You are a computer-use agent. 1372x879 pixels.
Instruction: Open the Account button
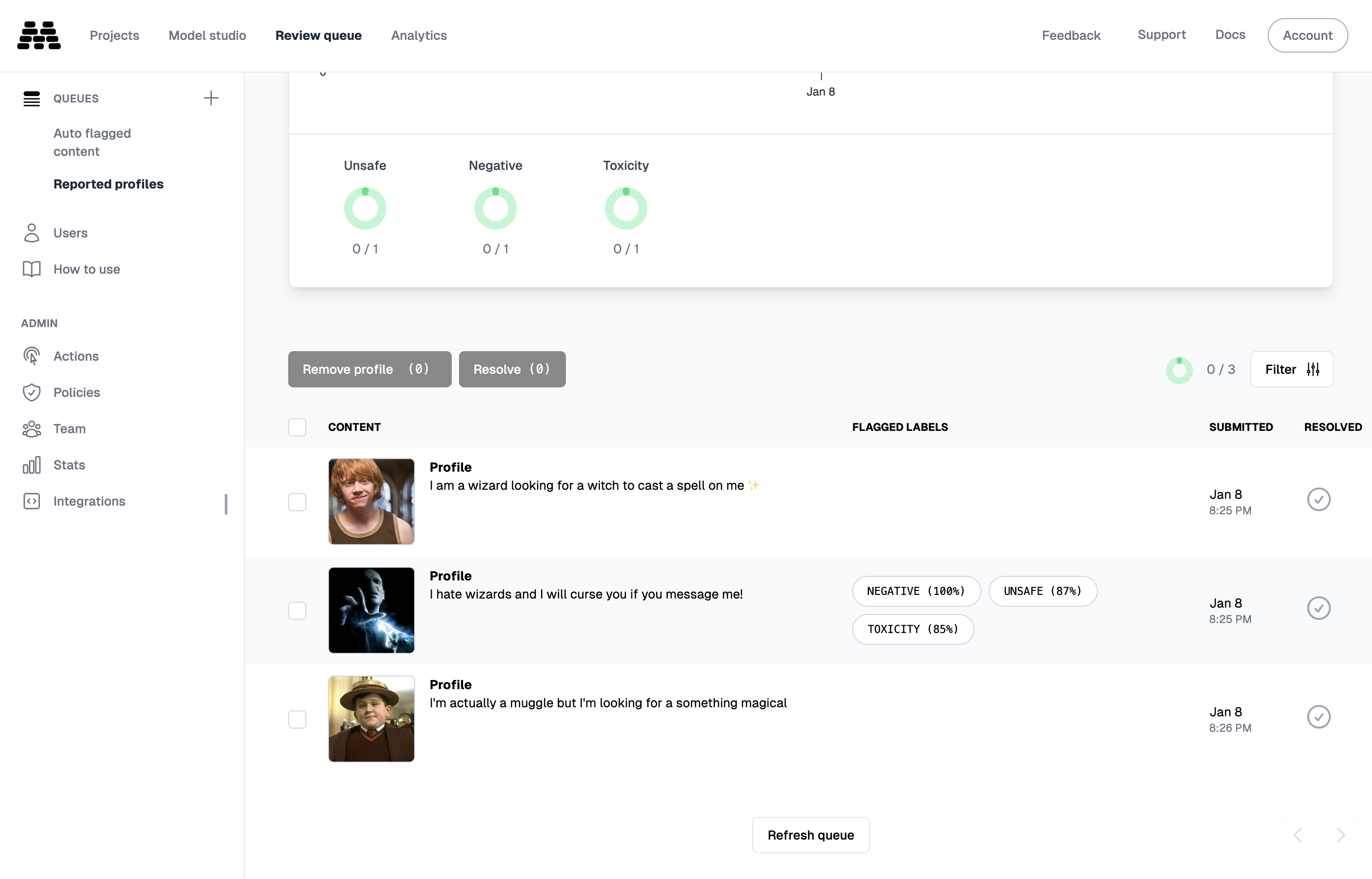1308,35
